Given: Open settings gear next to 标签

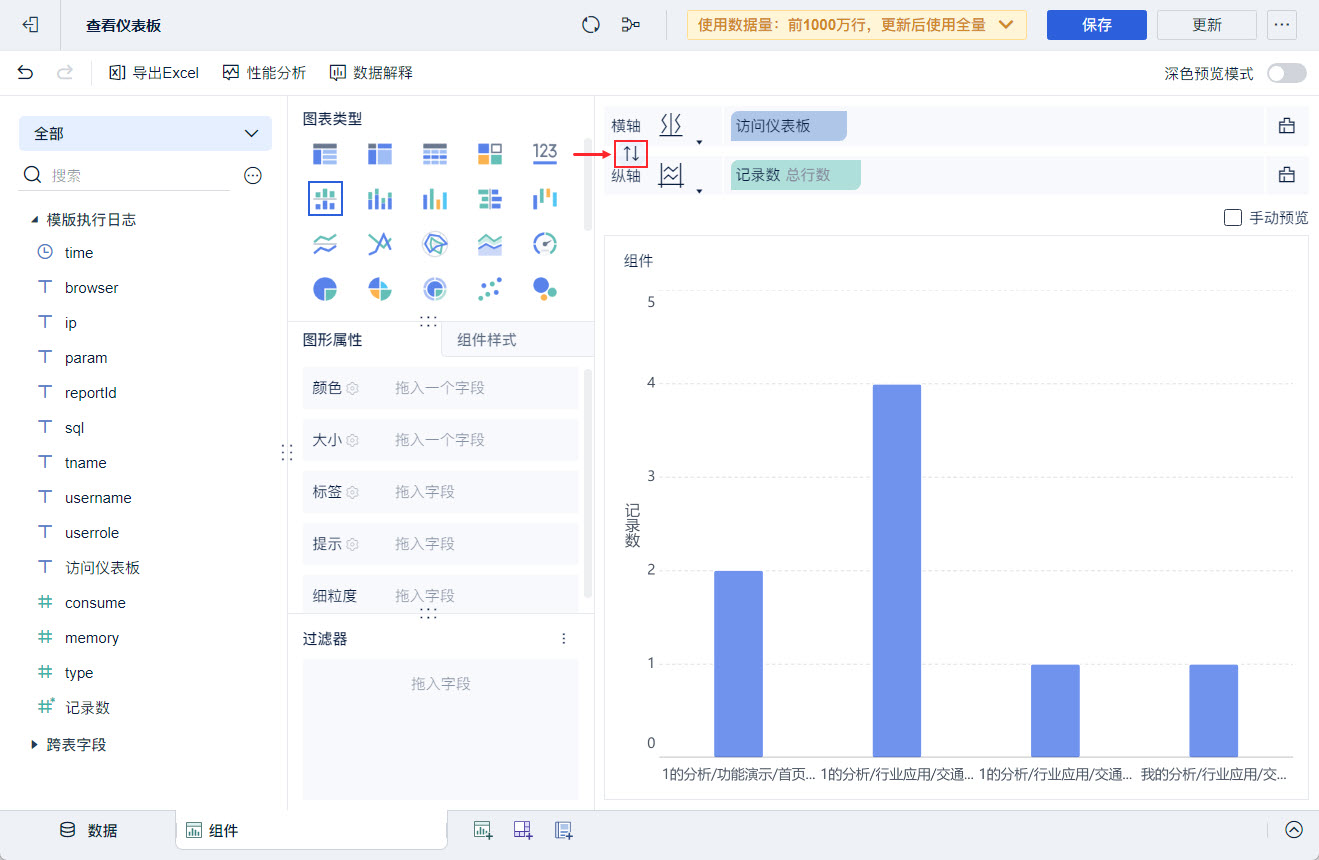Looking at the screenshot, I should [352, 492].
